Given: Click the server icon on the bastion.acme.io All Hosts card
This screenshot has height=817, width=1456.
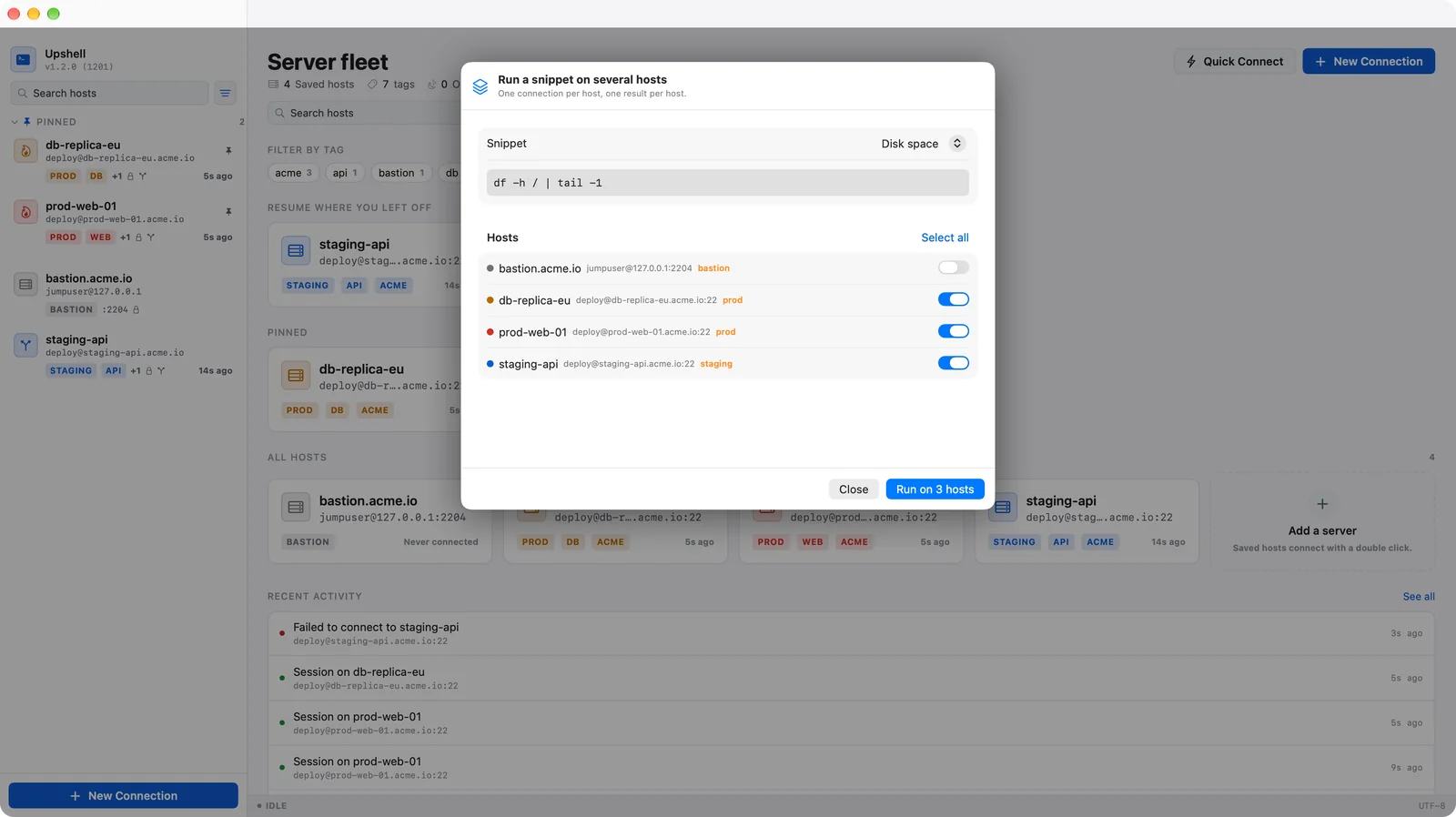Looking at the screenshot, I should point(296,507).
